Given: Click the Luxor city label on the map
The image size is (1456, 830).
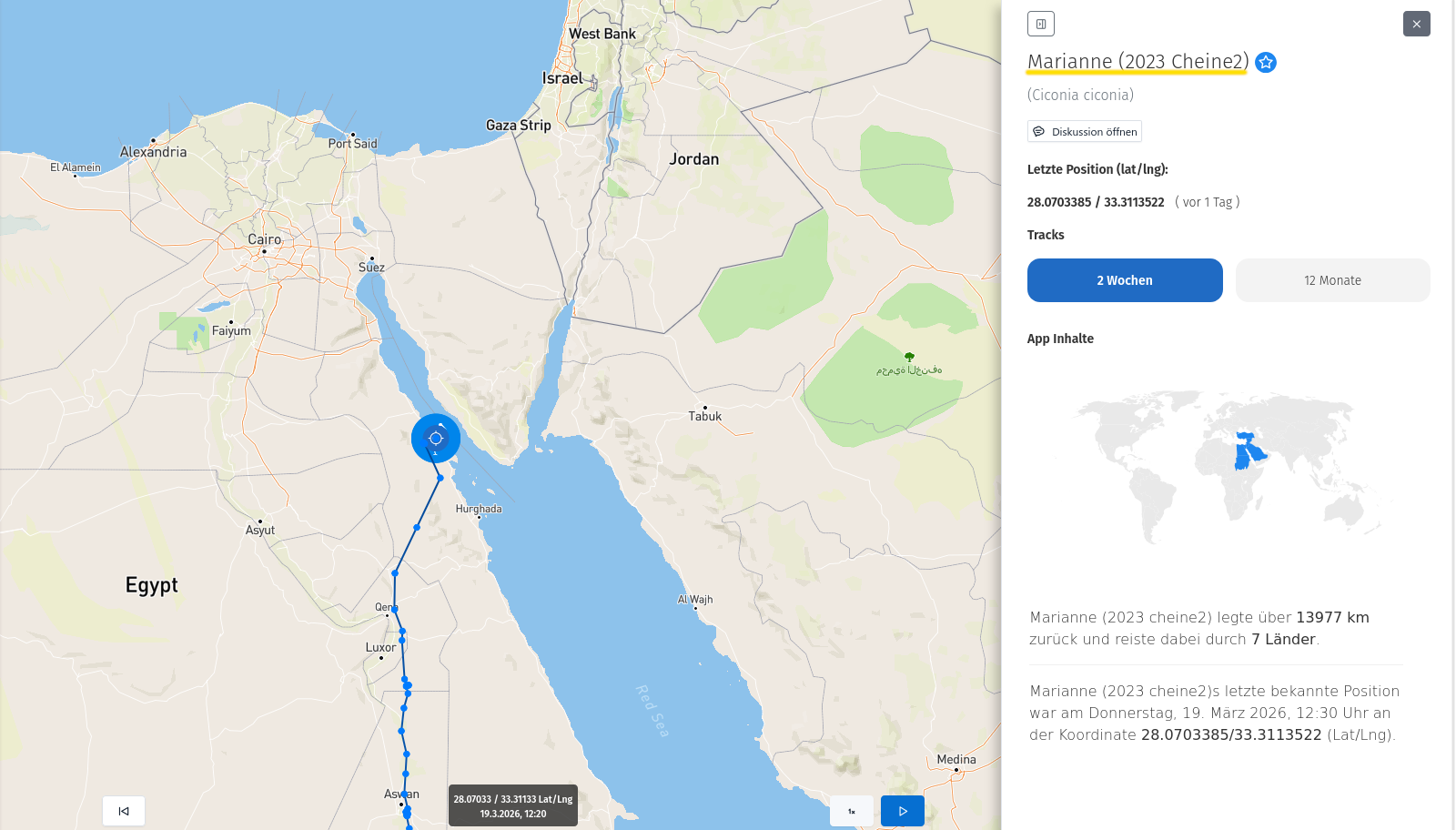Looking at the screenshot, I should [380, 648].
